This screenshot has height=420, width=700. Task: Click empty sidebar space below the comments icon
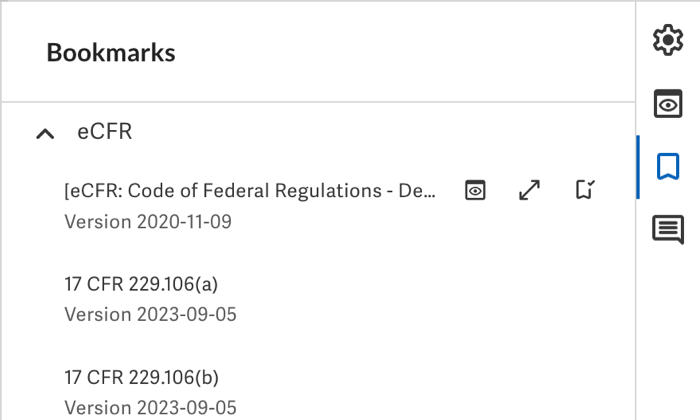pos(667,330)
